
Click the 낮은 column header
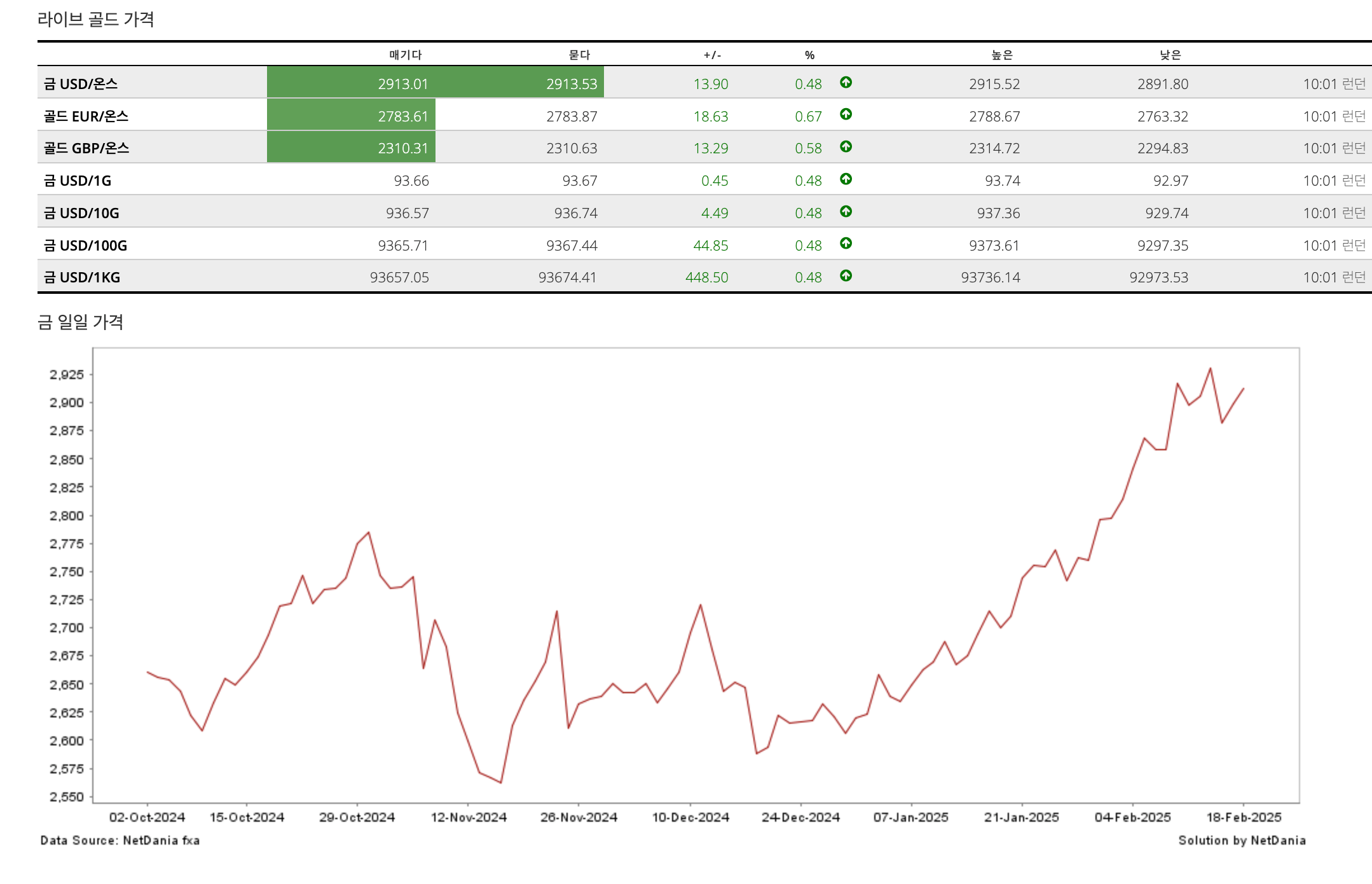pos(1170,55)
